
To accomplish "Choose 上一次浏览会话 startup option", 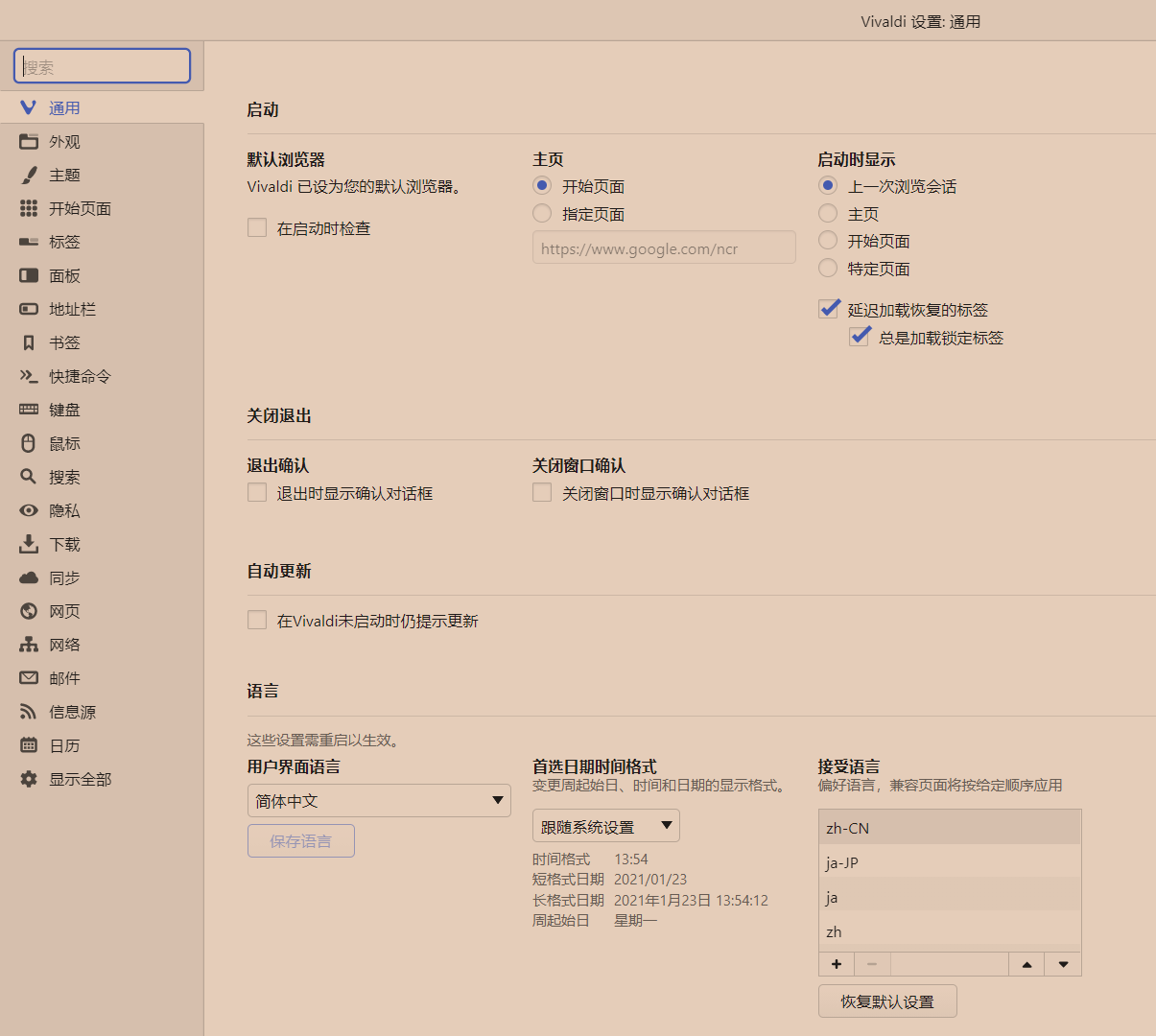I will (x=828, y=185).
